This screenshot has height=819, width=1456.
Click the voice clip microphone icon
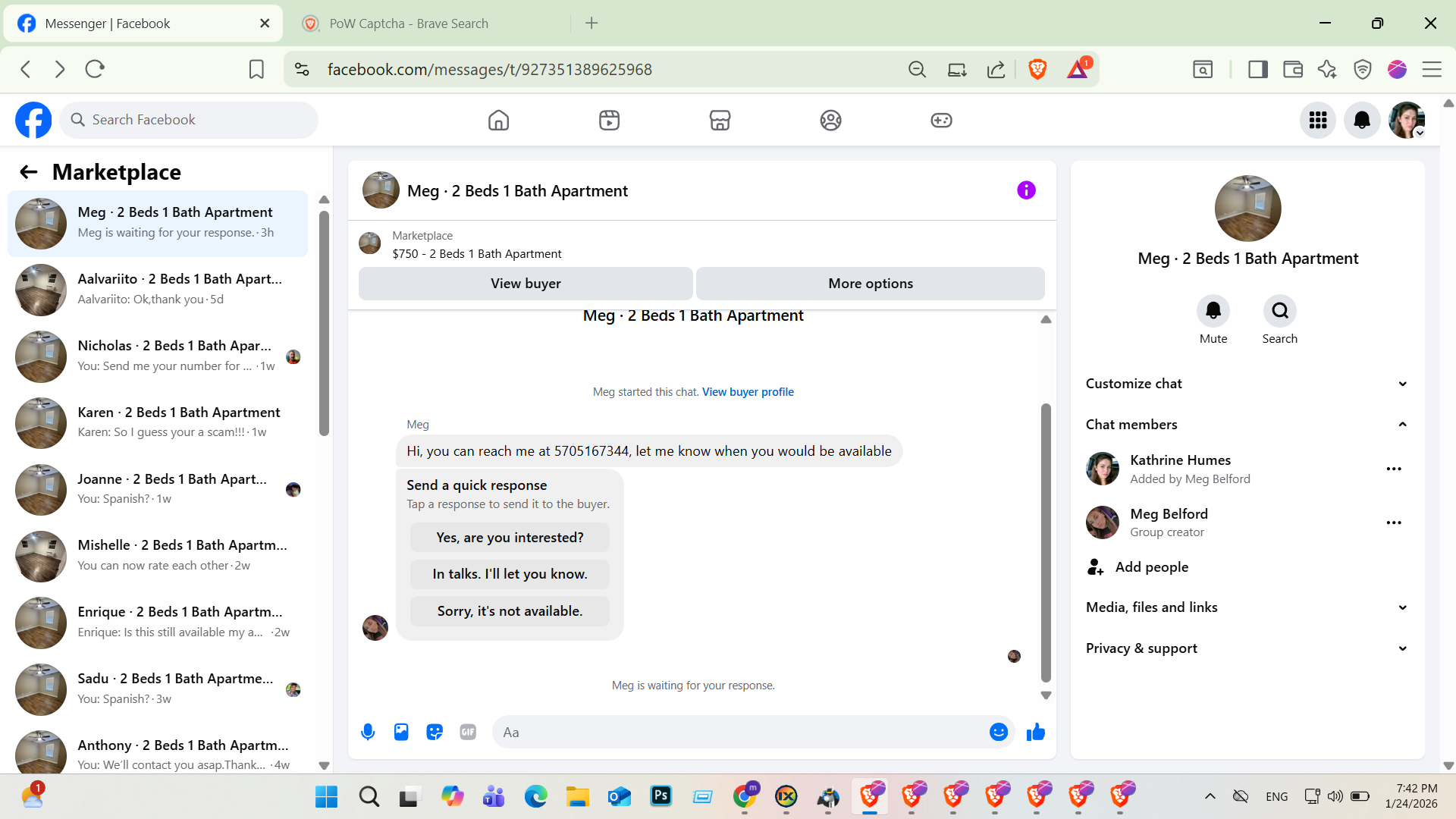(x=368, y=732)
